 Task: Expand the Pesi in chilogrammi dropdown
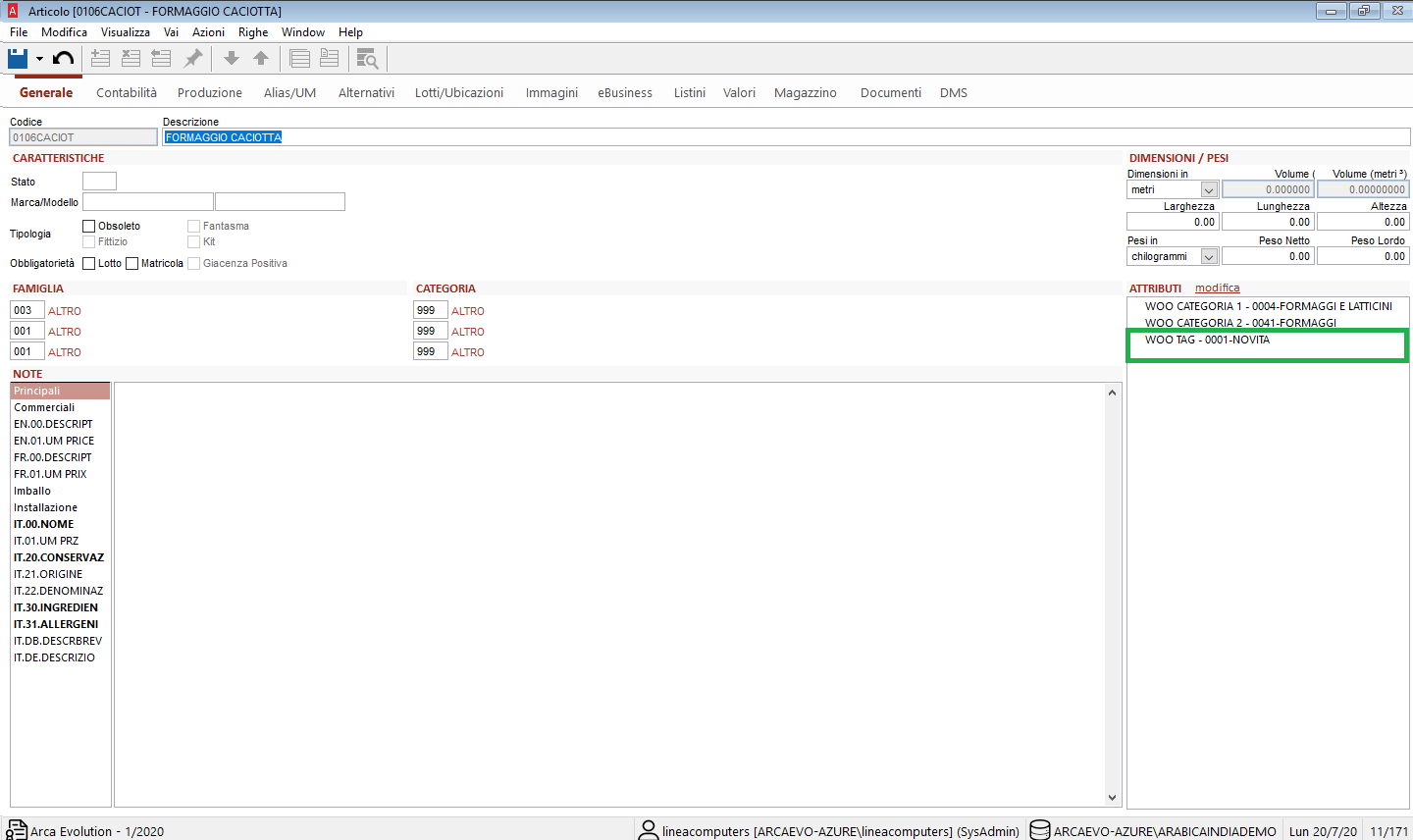pyautogui.click(x=1209, y=257)
